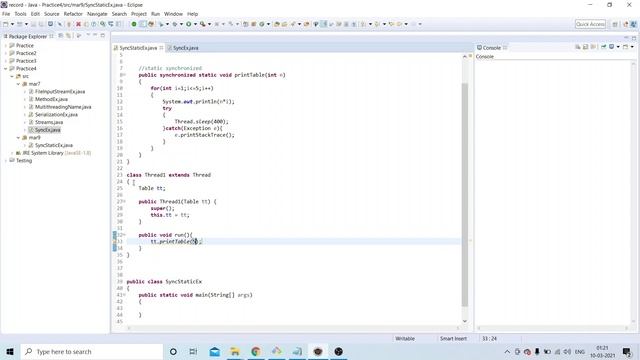The image size is (640, 360).
Task: Select MultithreadingName.java in Package Explorer
Action: (x=63, y=107)
